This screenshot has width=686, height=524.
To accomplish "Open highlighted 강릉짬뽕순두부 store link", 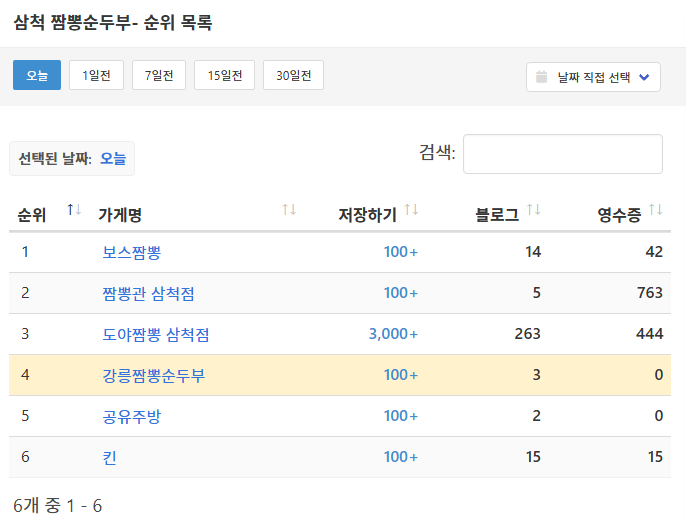I will tap(154, 375).
